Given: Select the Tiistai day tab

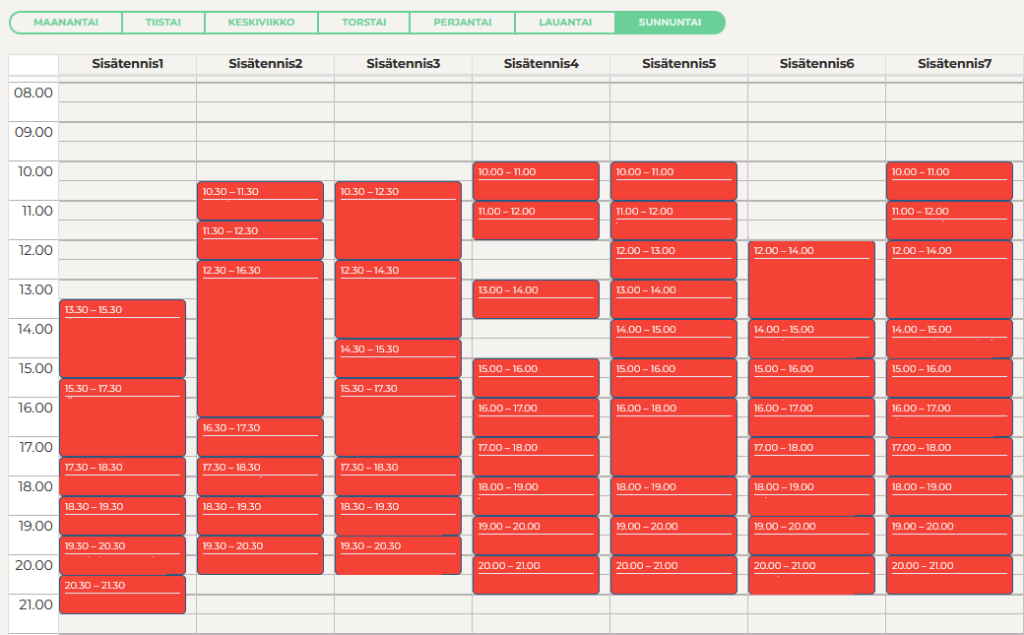Looking at the screenshot, I should click(163, 22).
